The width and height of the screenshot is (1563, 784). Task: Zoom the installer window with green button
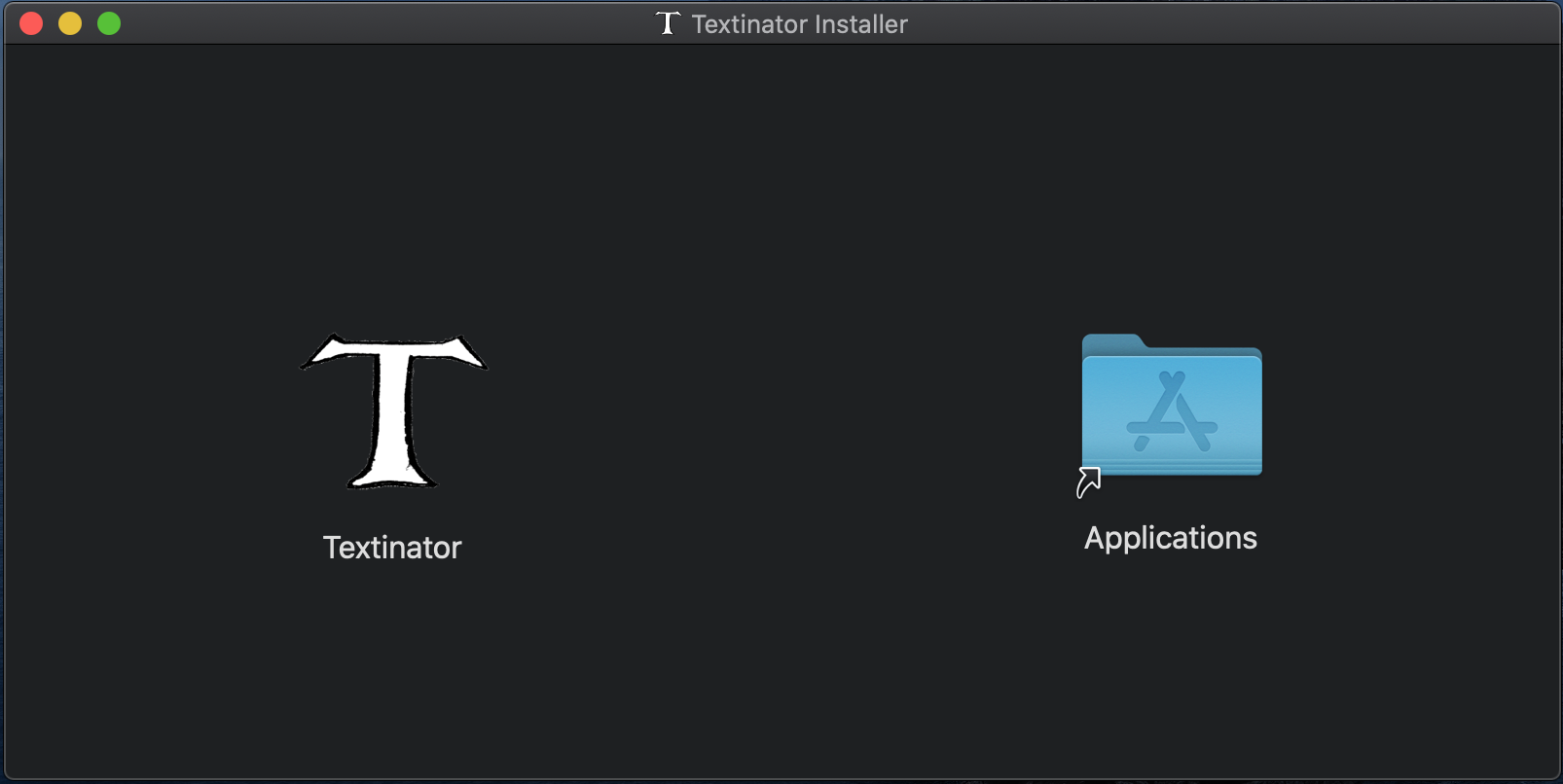pos(109,23)
